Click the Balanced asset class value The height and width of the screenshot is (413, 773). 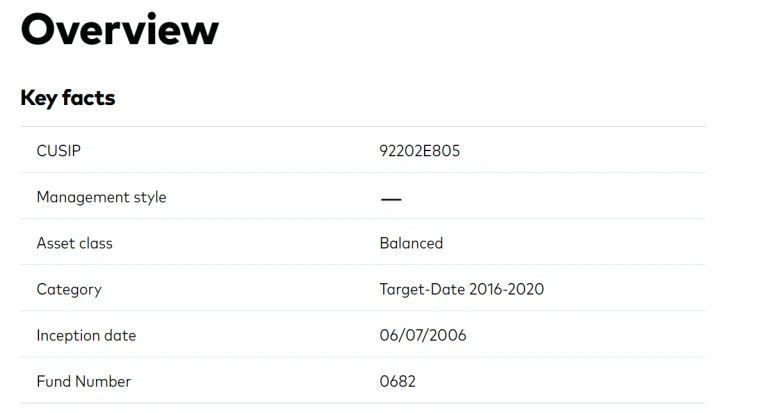point(411,243)
